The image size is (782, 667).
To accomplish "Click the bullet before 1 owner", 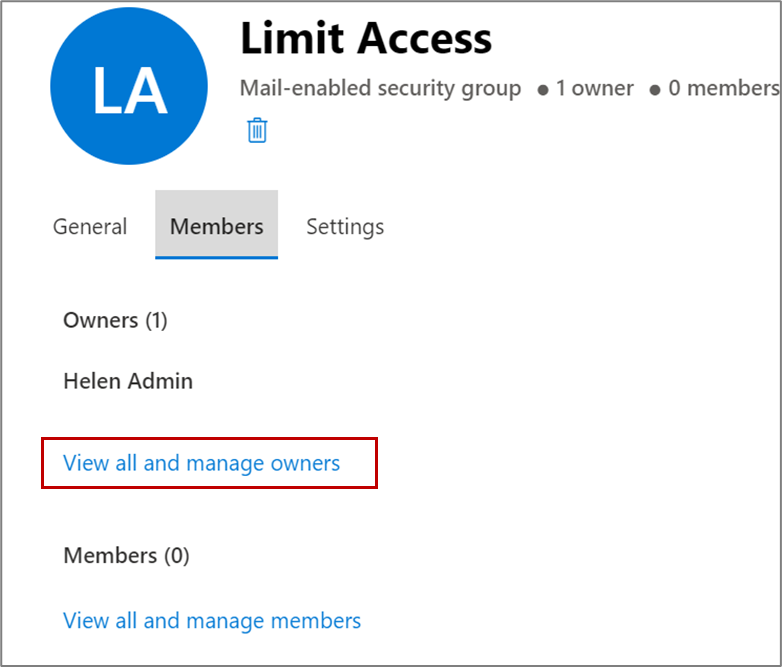I will pyautogui.click(x=543, y=90).
